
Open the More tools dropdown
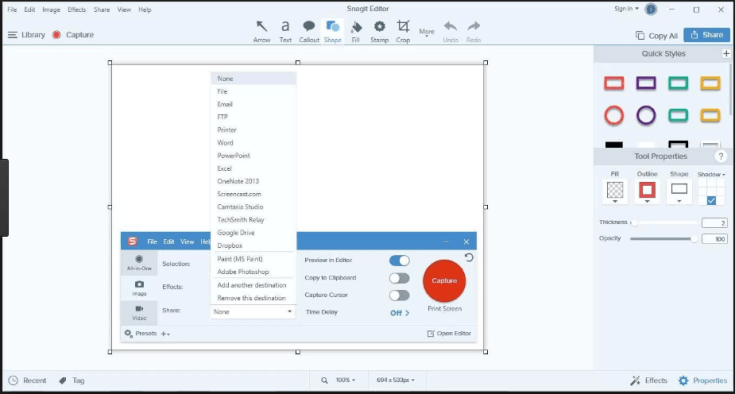pos(427,32)
